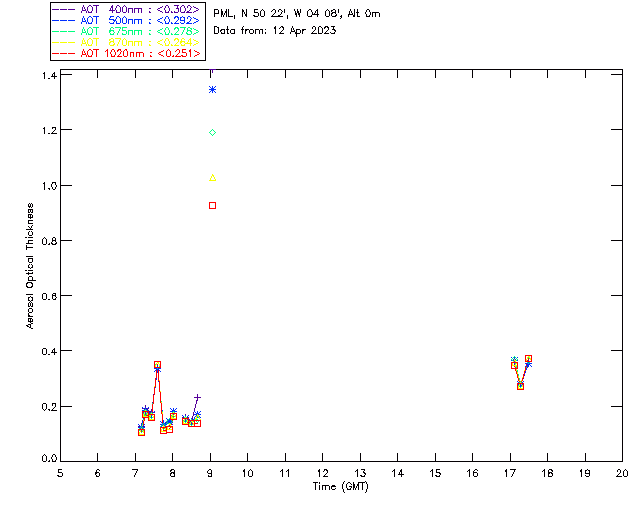Click the 0.2 y-axis tick label
The width and height of the screenshot is (640, 512).
[x=49, y=407]
